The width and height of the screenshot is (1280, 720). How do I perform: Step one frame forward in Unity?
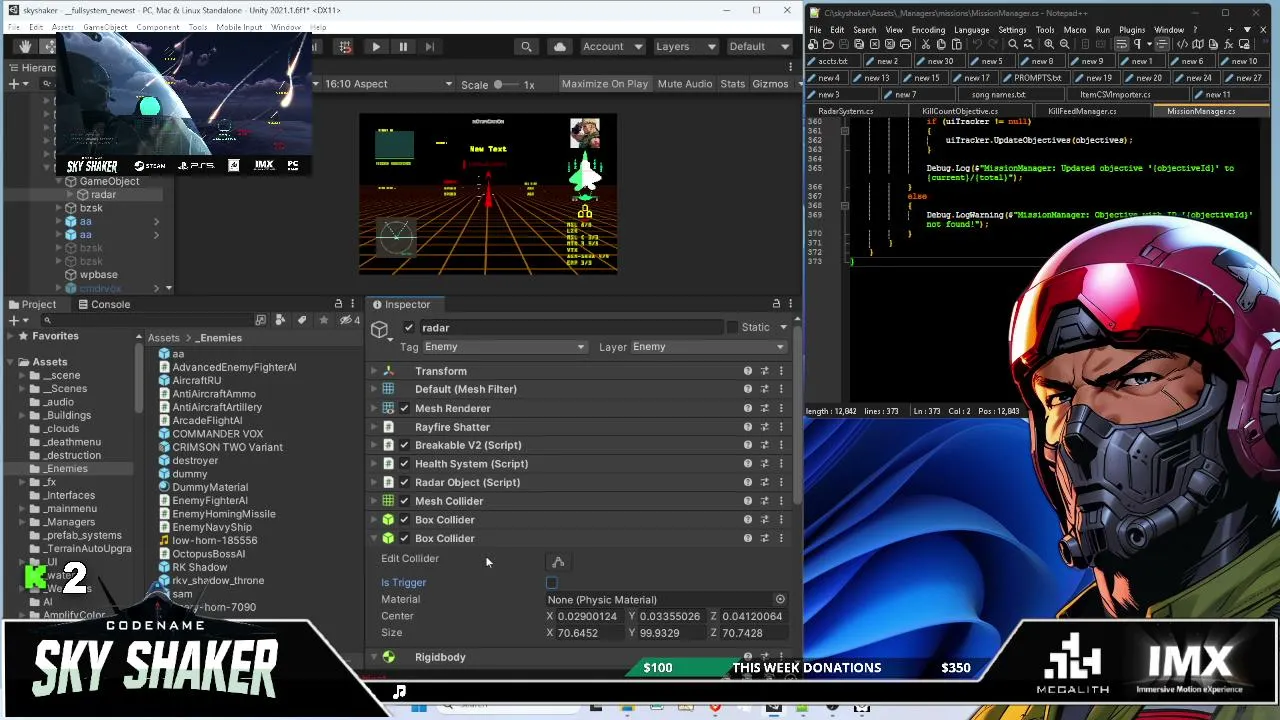(429, 47)
